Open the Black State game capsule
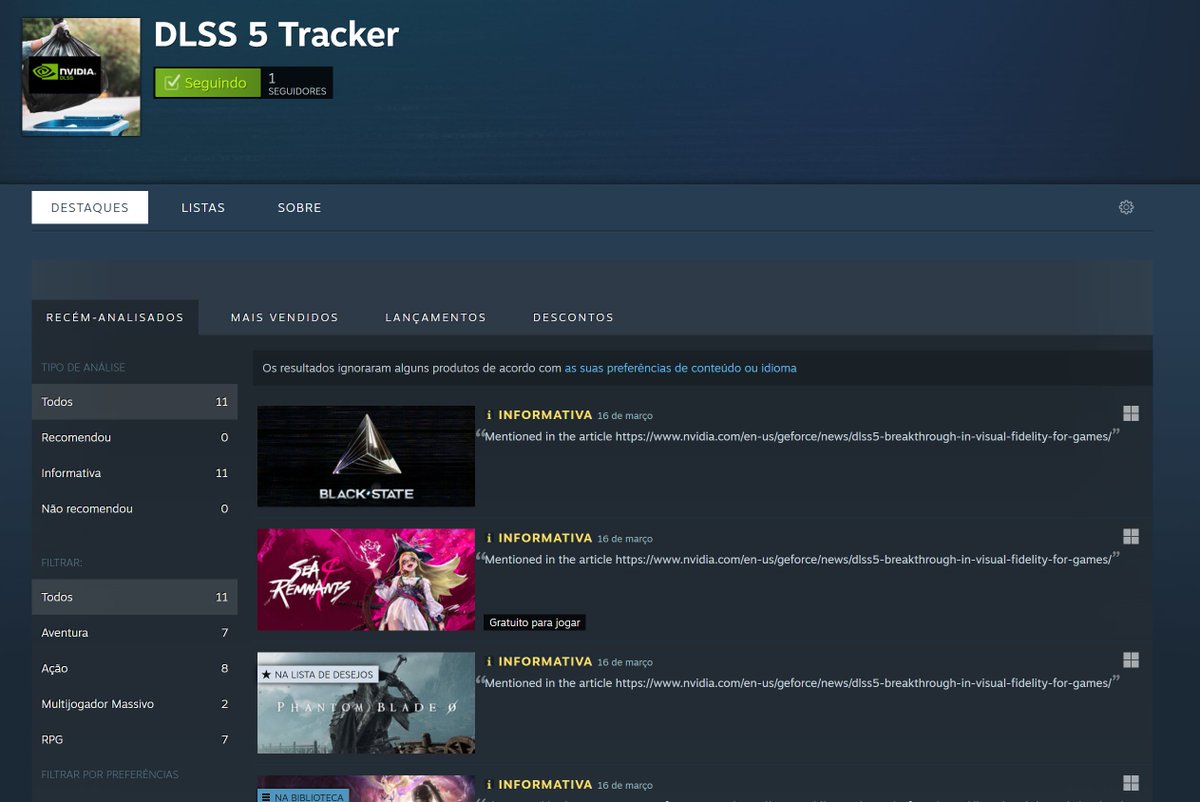Image resolution: width=1200 pixels, height=802 pixels. pos(366,456)
